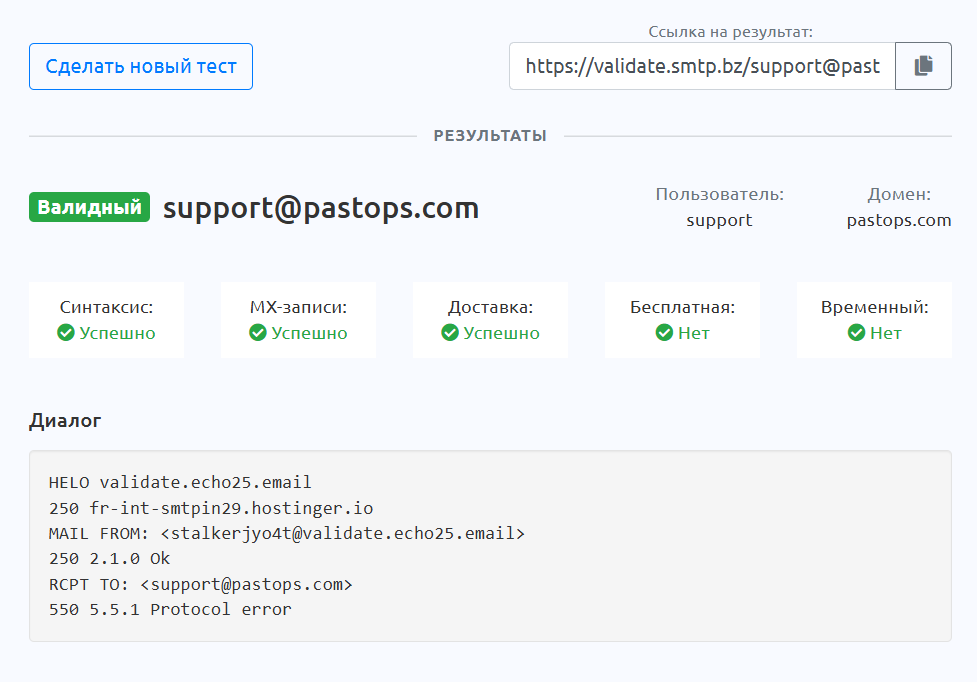Click the green checkmark under Доставка
977x682 pixels.
coord(450,333)
